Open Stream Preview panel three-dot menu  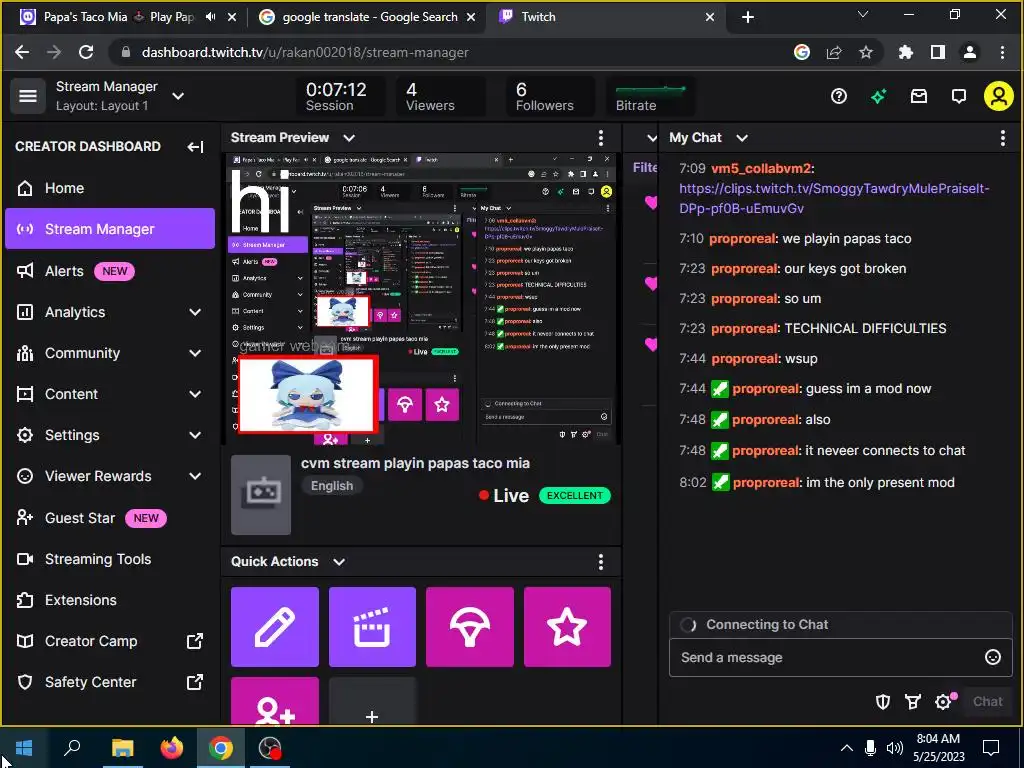click(x=601, y=138)
